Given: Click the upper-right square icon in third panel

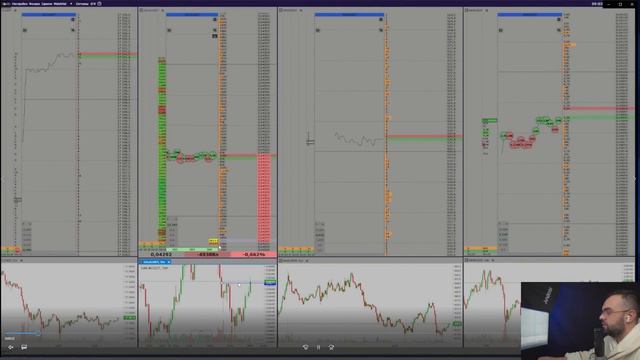Looking at the screenshot, I should 381,19.
